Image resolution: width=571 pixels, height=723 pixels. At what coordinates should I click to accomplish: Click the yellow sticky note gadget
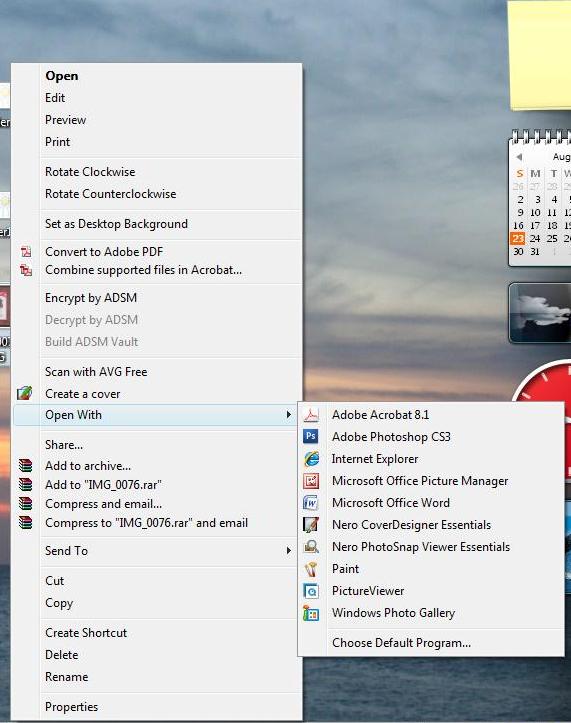point(540,55)
